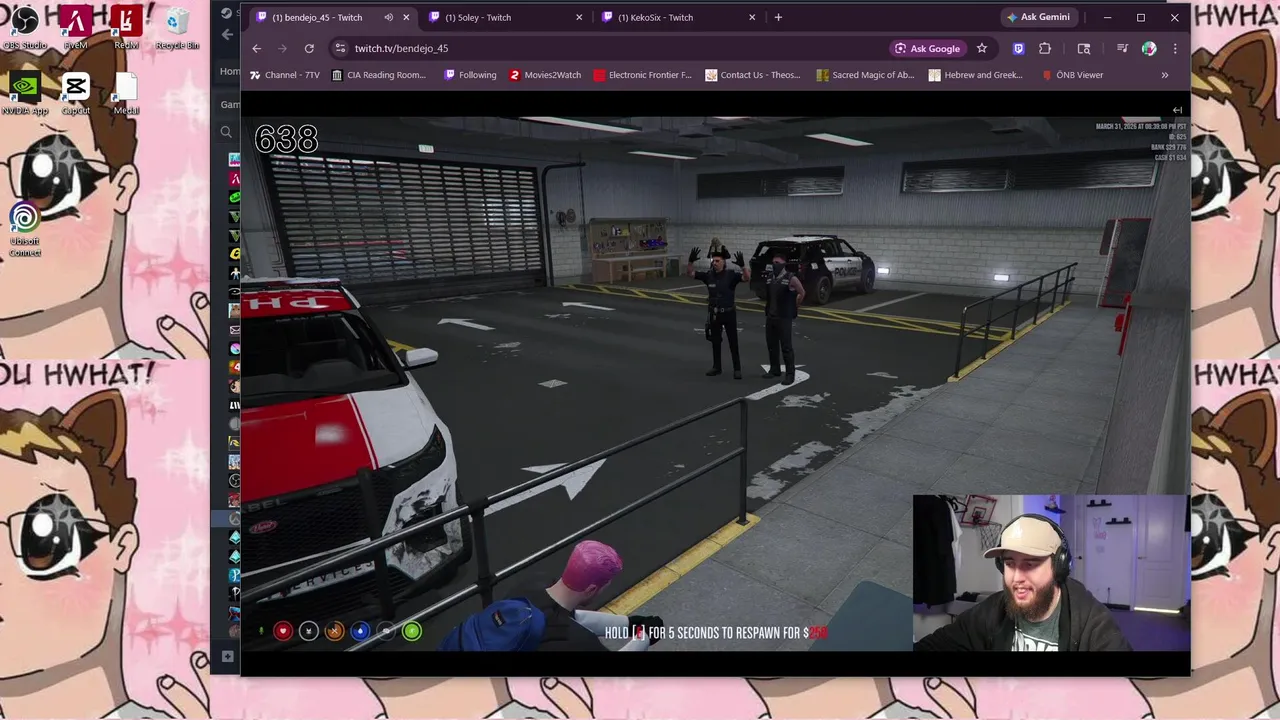Open Movies2Watch bookmark
The width and height of the screenshot is (1280, 720).
[x=545, y=75]
